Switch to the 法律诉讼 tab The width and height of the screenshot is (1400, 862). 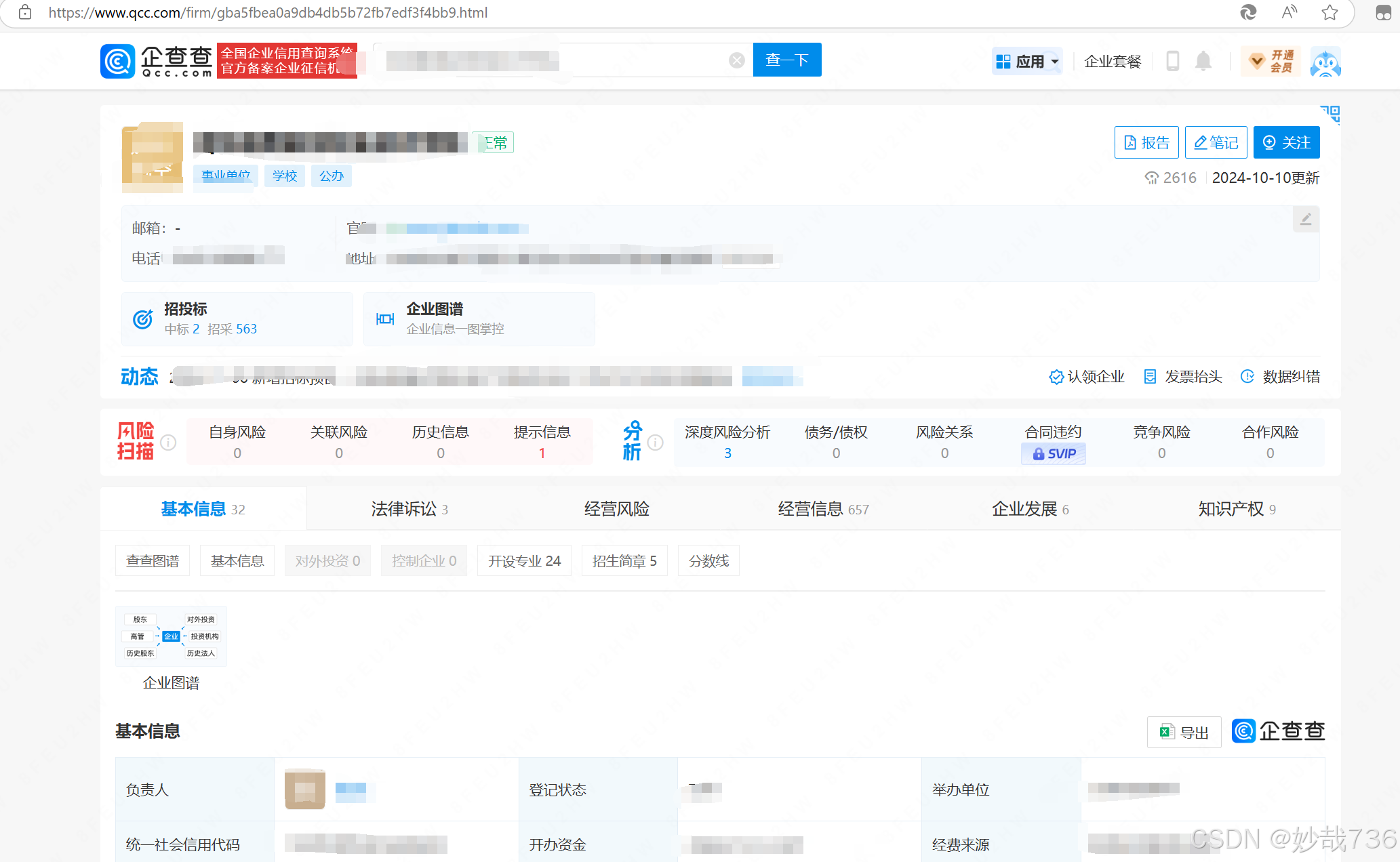click(x=409, y=509)
